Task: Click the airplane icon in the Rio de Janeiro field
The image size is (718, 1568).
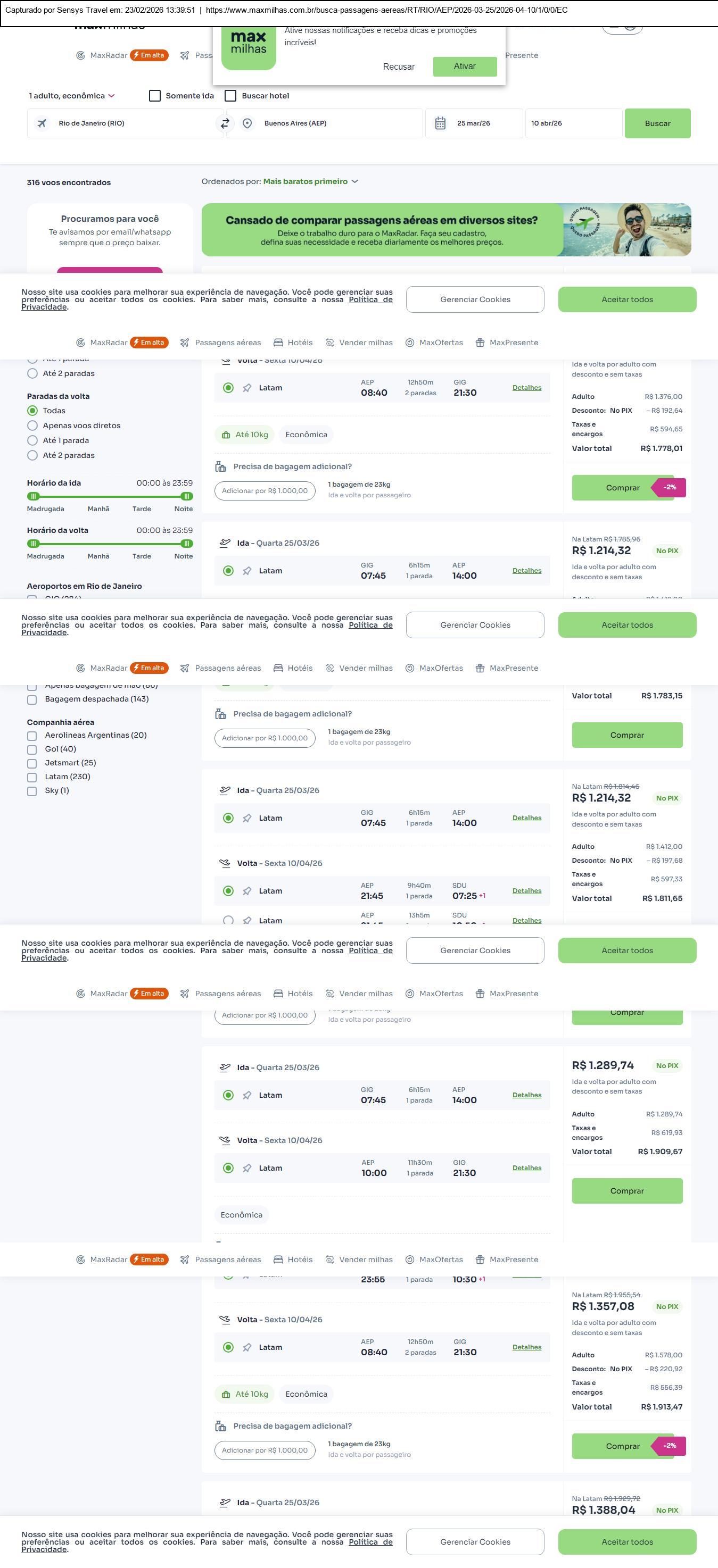Action: (x=42, y=123)
